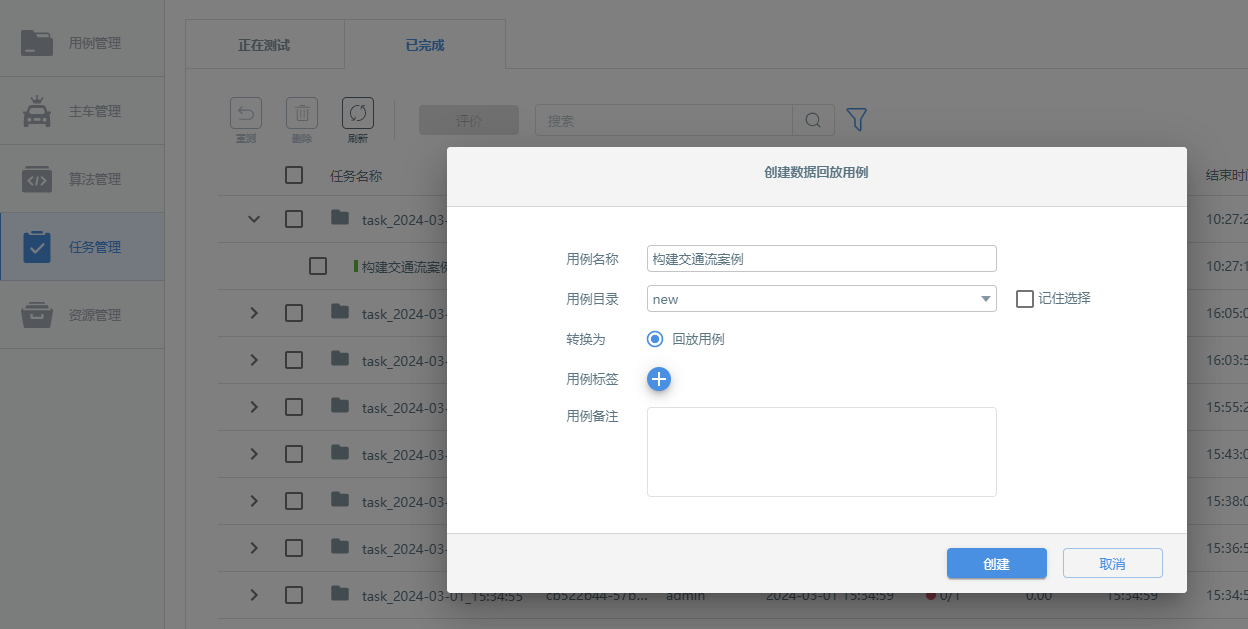Click folder icon of task ending 15:38

pyautogui.click(x=340, y=500)
